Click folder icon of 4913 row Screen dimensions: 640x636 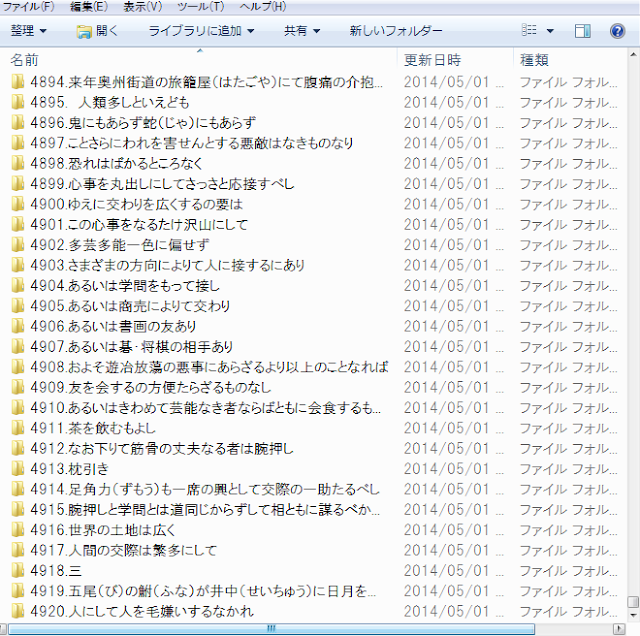(x=18, y=469)
